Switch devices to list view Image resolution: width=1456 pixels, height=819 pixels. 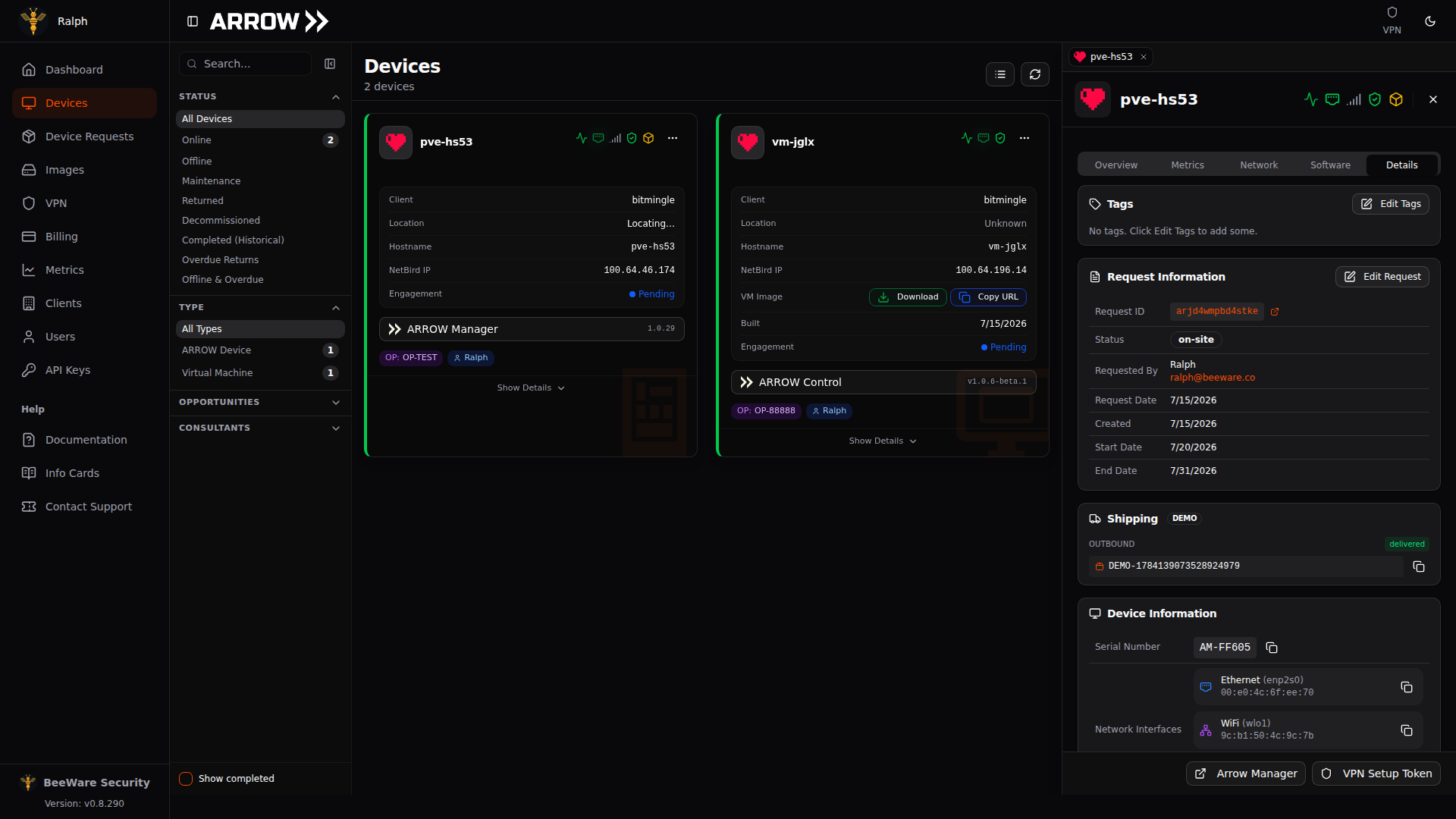(1000, 74)
